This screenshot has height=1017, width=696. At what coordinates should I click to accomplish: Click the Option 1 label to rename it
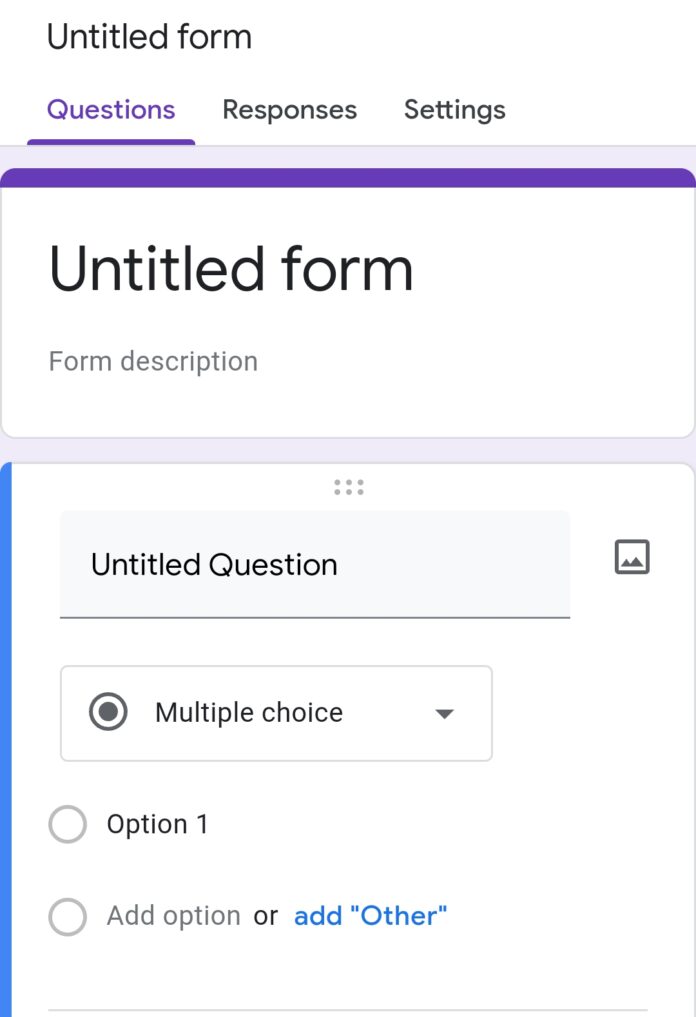coord(157,824)
